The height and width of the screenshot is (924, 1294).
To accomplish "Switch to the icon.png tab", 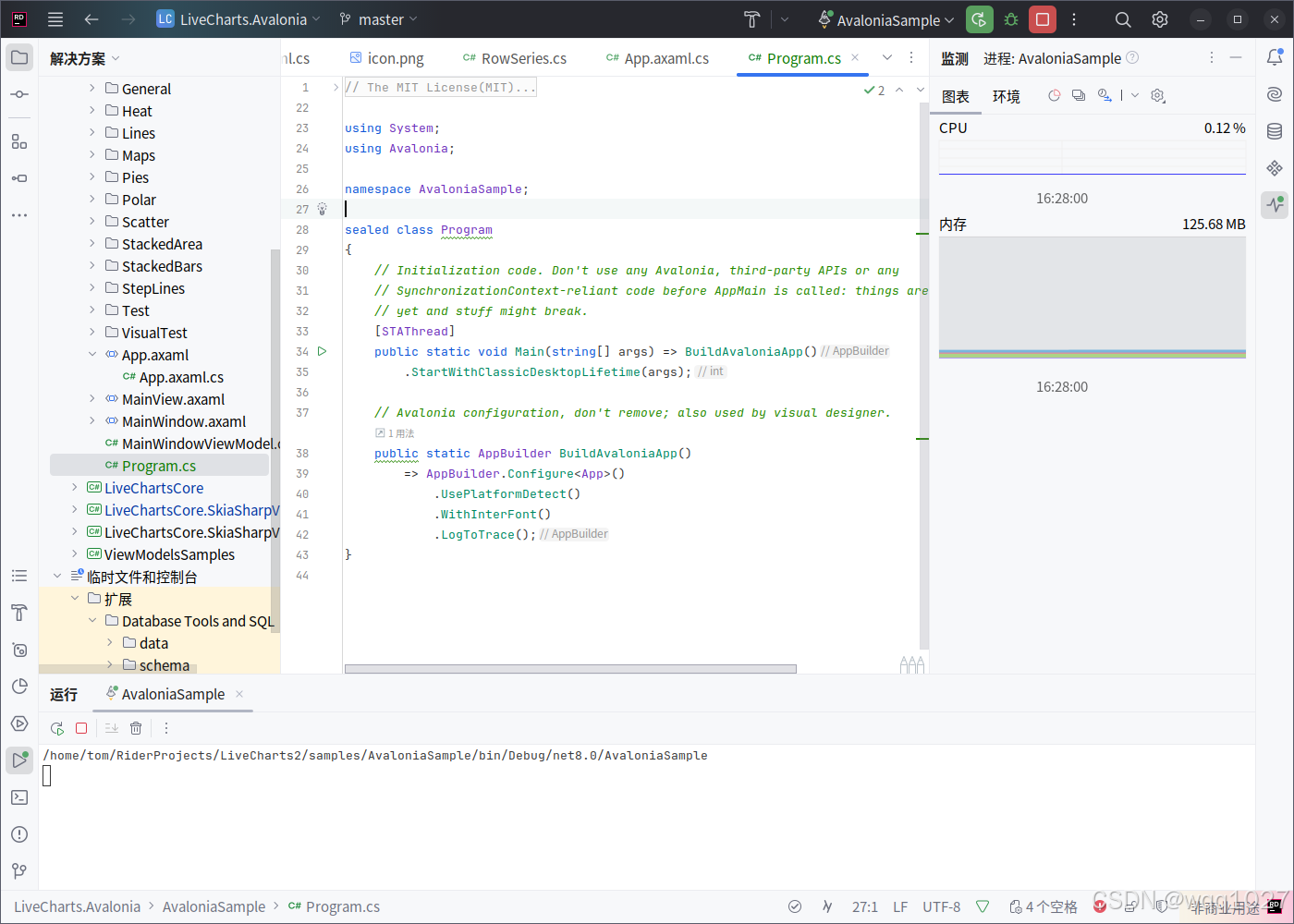I will click(x=386, y=58).
